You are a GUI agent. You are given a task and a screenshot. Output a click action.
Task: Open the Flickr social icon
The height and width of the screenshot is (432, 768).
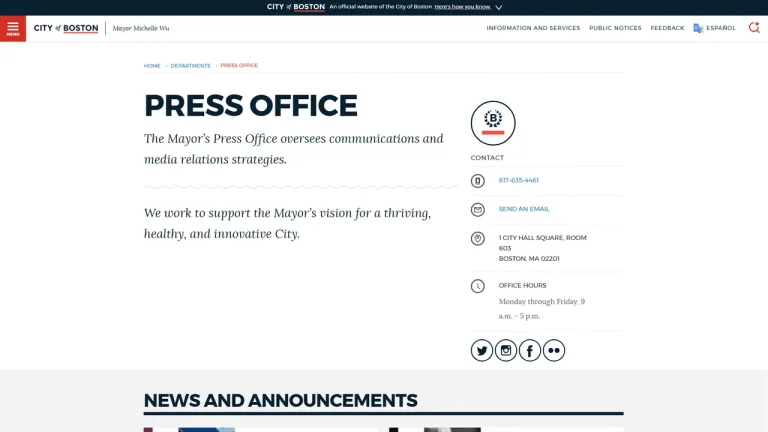click(553, 350)
